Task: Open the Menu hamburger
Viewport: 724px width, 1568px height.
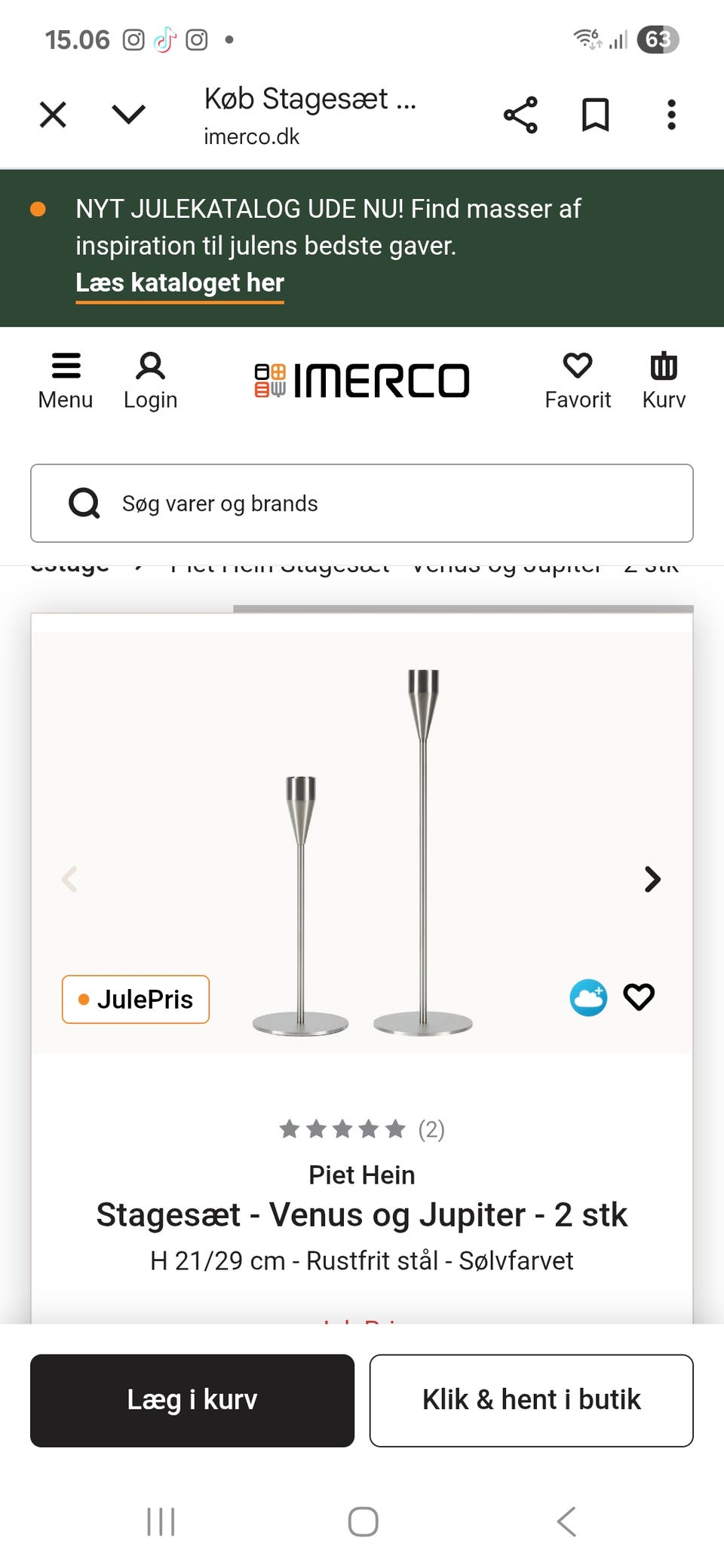Action: point(66,381)
